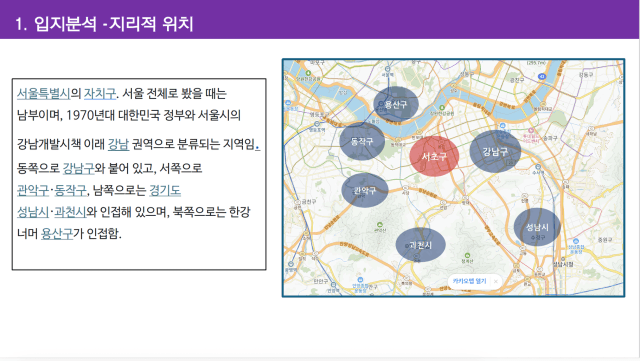Click the red 서초구 circle on map
640x361 pixels.
coord(434,156)
